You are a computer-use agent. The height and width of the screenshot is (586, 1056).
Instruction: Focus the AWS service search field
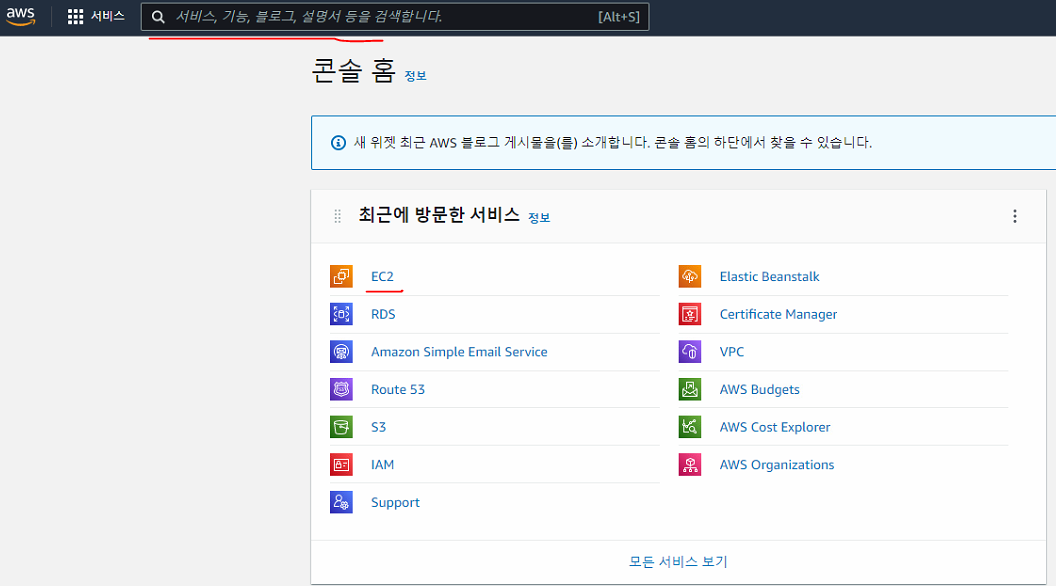[x=395, y=17]
